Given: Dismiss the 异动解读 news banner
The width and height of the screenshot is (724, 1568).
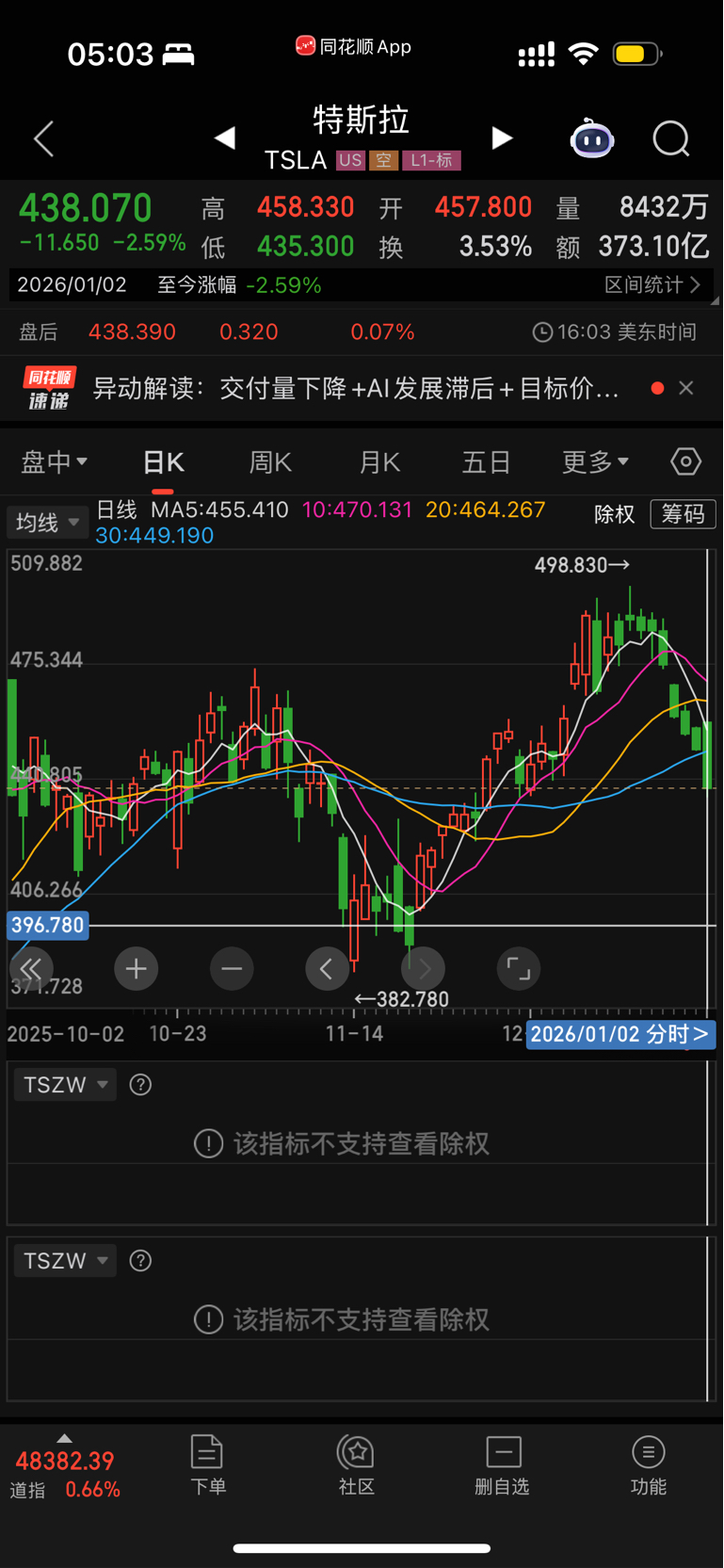Looking at the screenshot, I should (686, 388).
